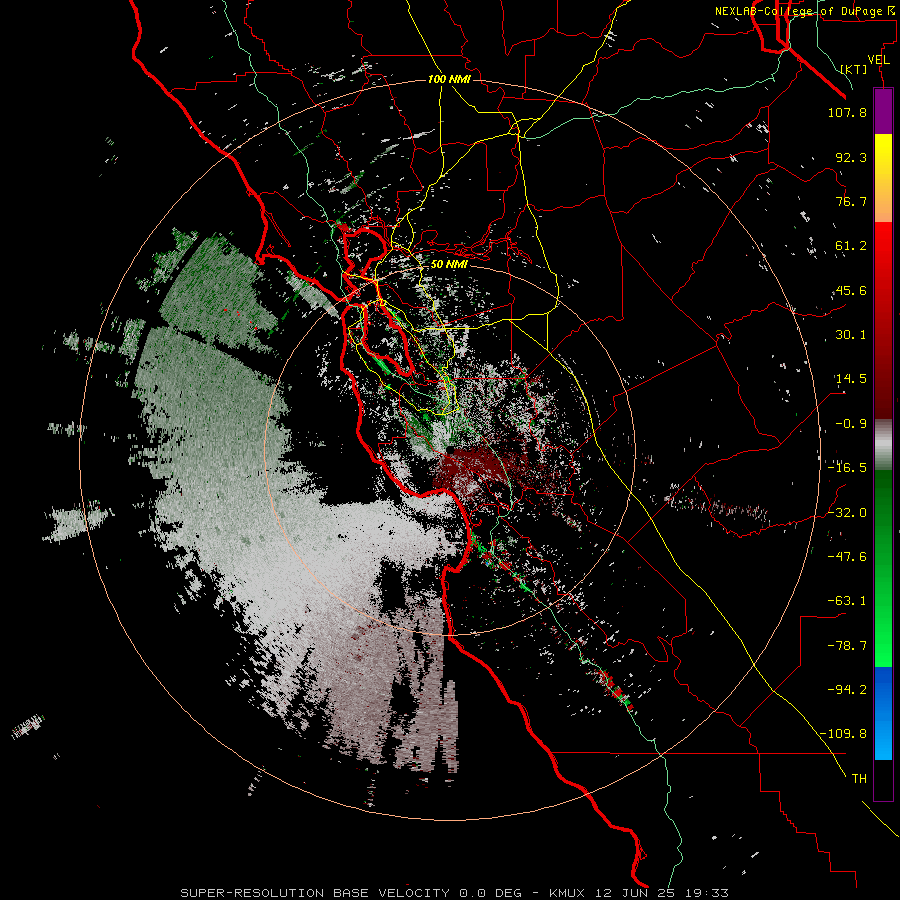Pick the yellow segment of velocity scale

point(883,178)
